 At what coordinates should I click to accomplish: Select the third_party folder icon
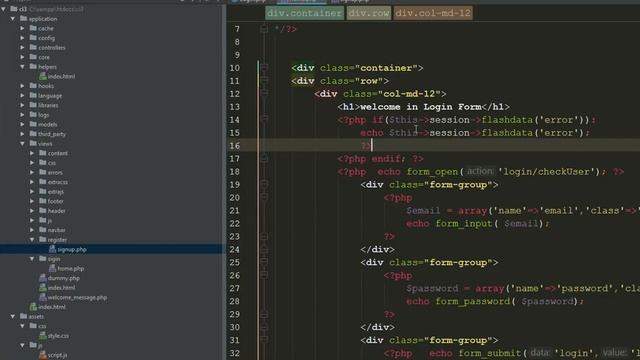coord(33,133)
